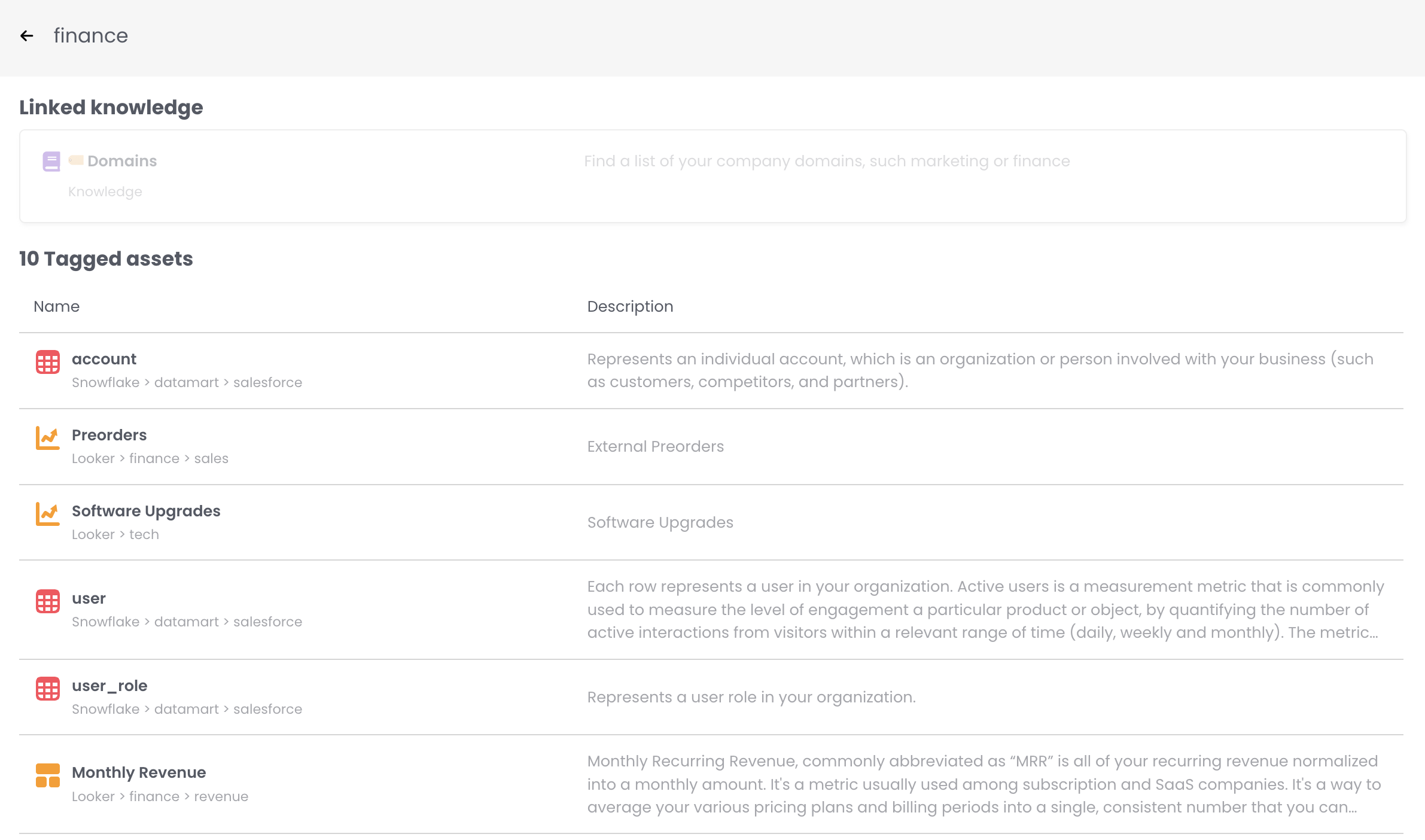Click the back arrow next to finance
This screenshot has height=840, width=1425.
click(26, 36)
